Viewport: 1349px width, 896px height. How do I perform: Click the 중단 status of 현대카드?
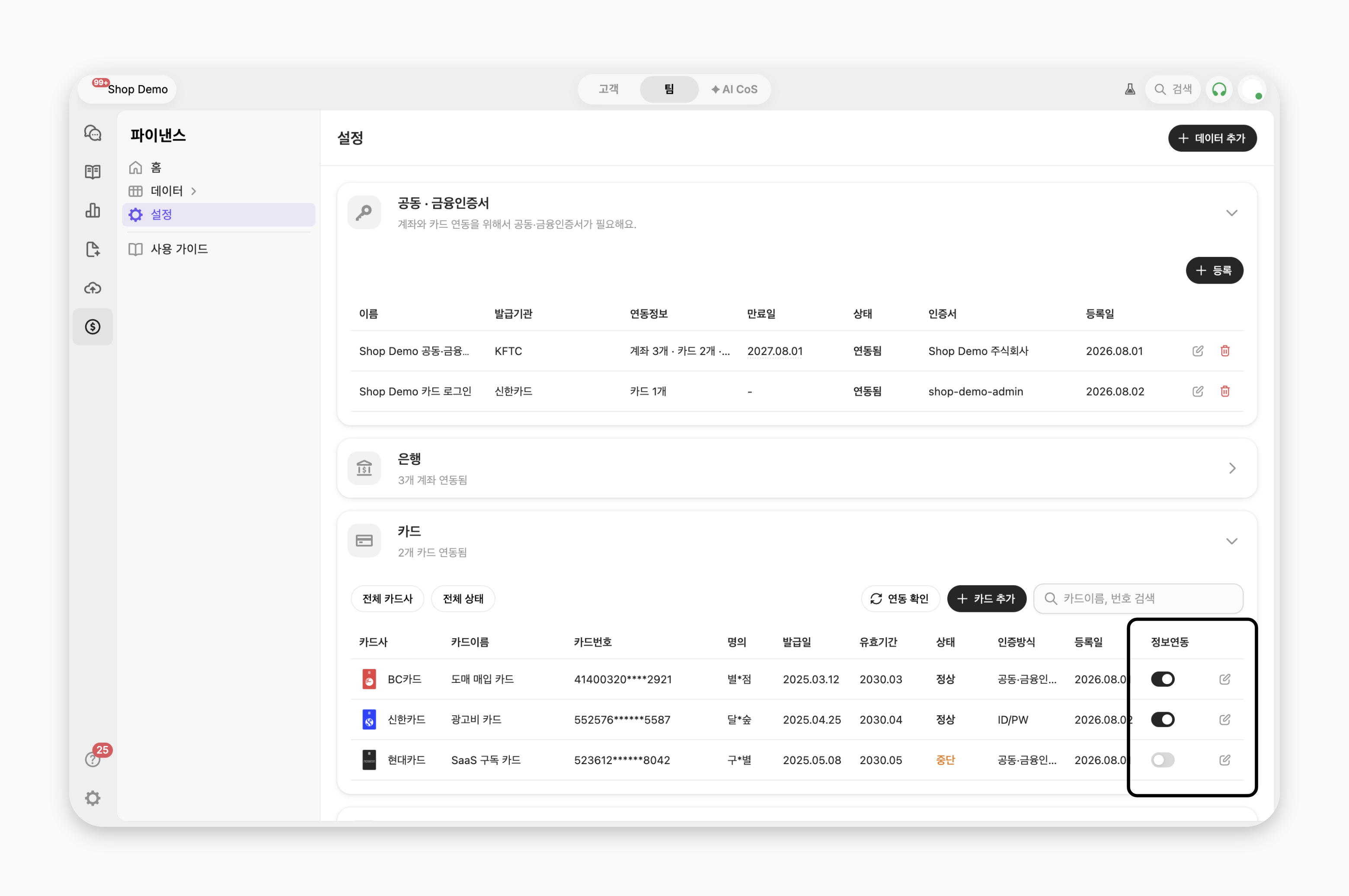[945, 760]
